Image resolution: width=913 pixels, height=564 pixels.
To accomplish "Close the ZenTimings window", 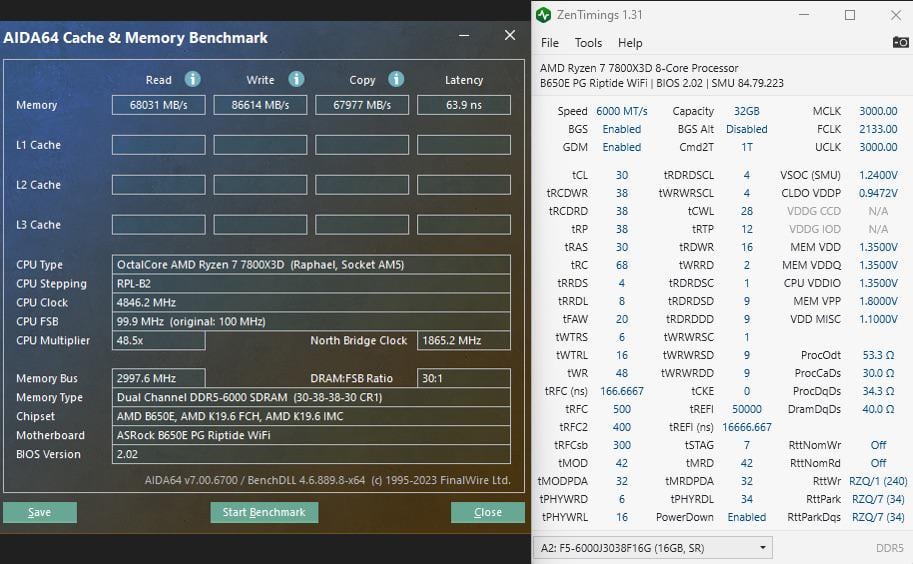I will (x=896, y=15).
